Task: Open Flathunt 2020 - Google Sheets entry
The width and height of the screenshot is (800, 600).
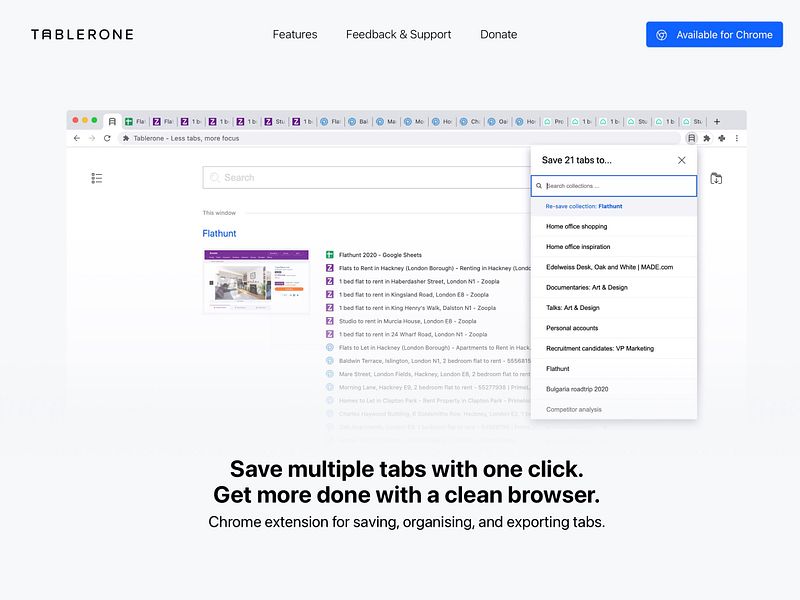Action: pyautogui.click(x=380, y=255)
